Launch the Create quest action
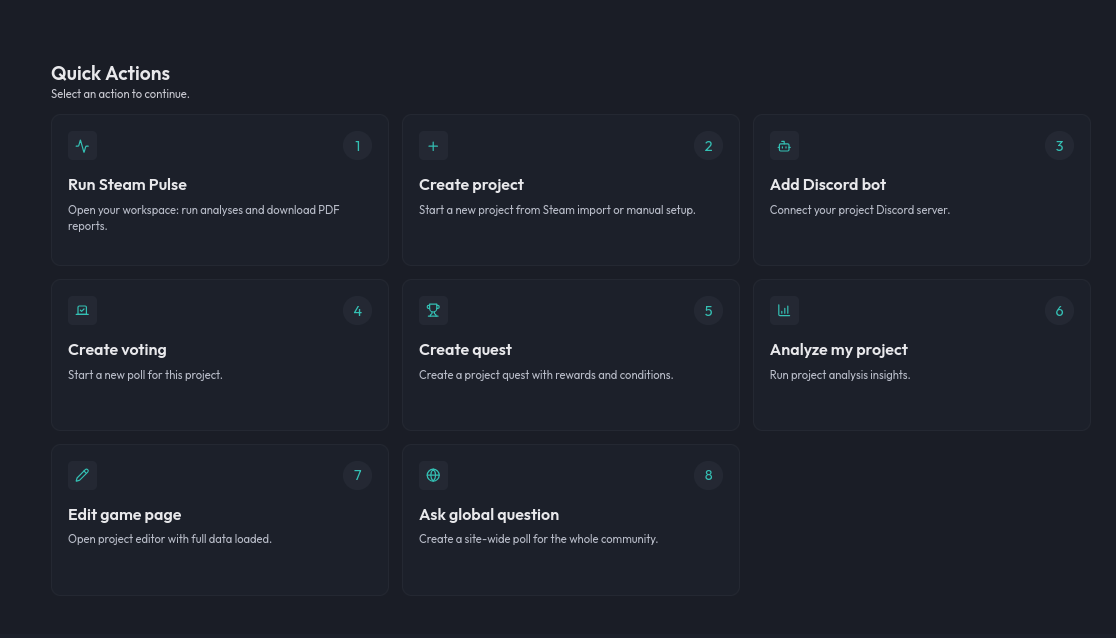Image resolution: width=1116 pixels, height=638 pixels. point(570,355)
